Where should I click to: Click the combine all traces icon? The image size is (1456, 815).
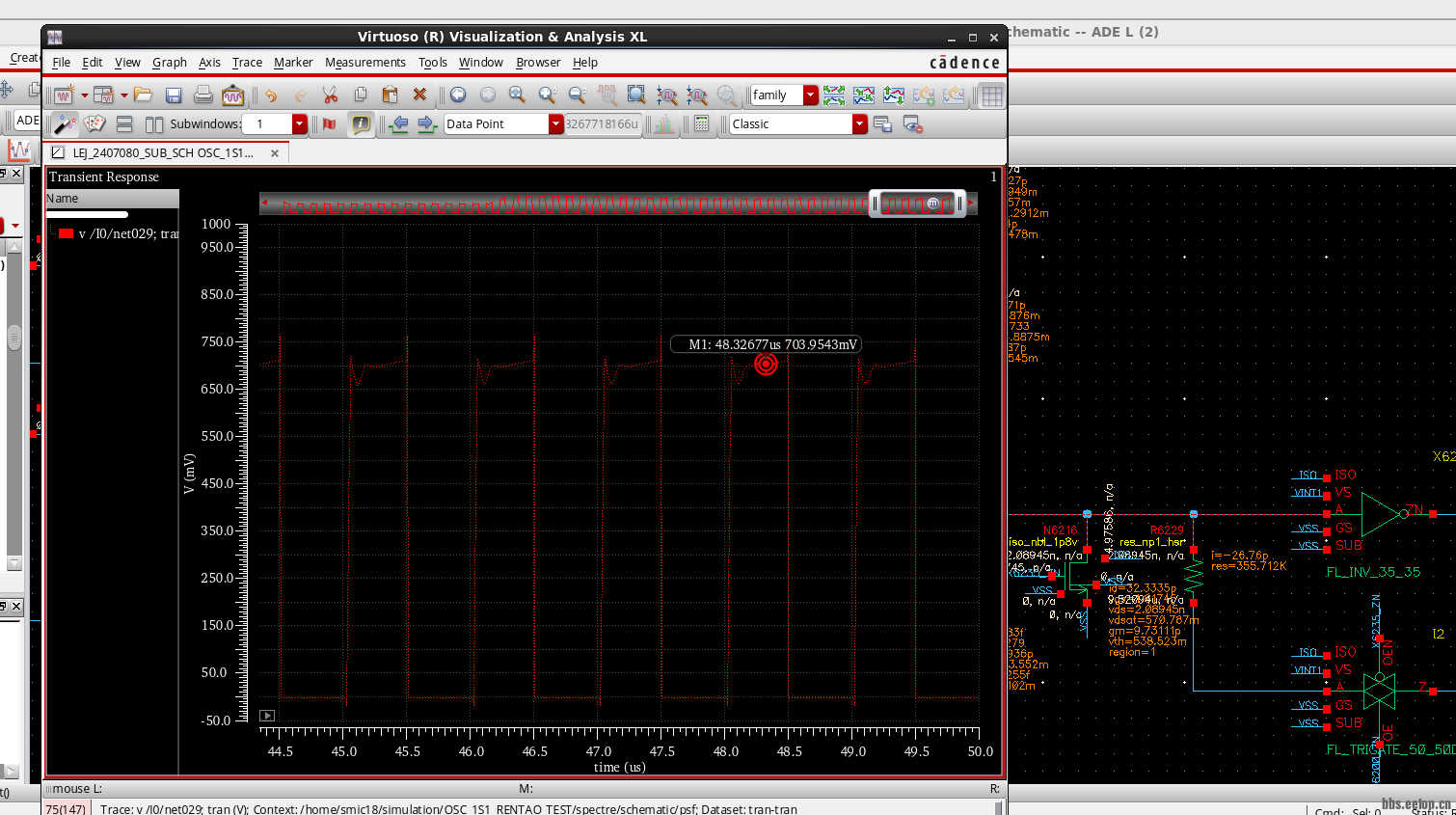click(864, 95)
